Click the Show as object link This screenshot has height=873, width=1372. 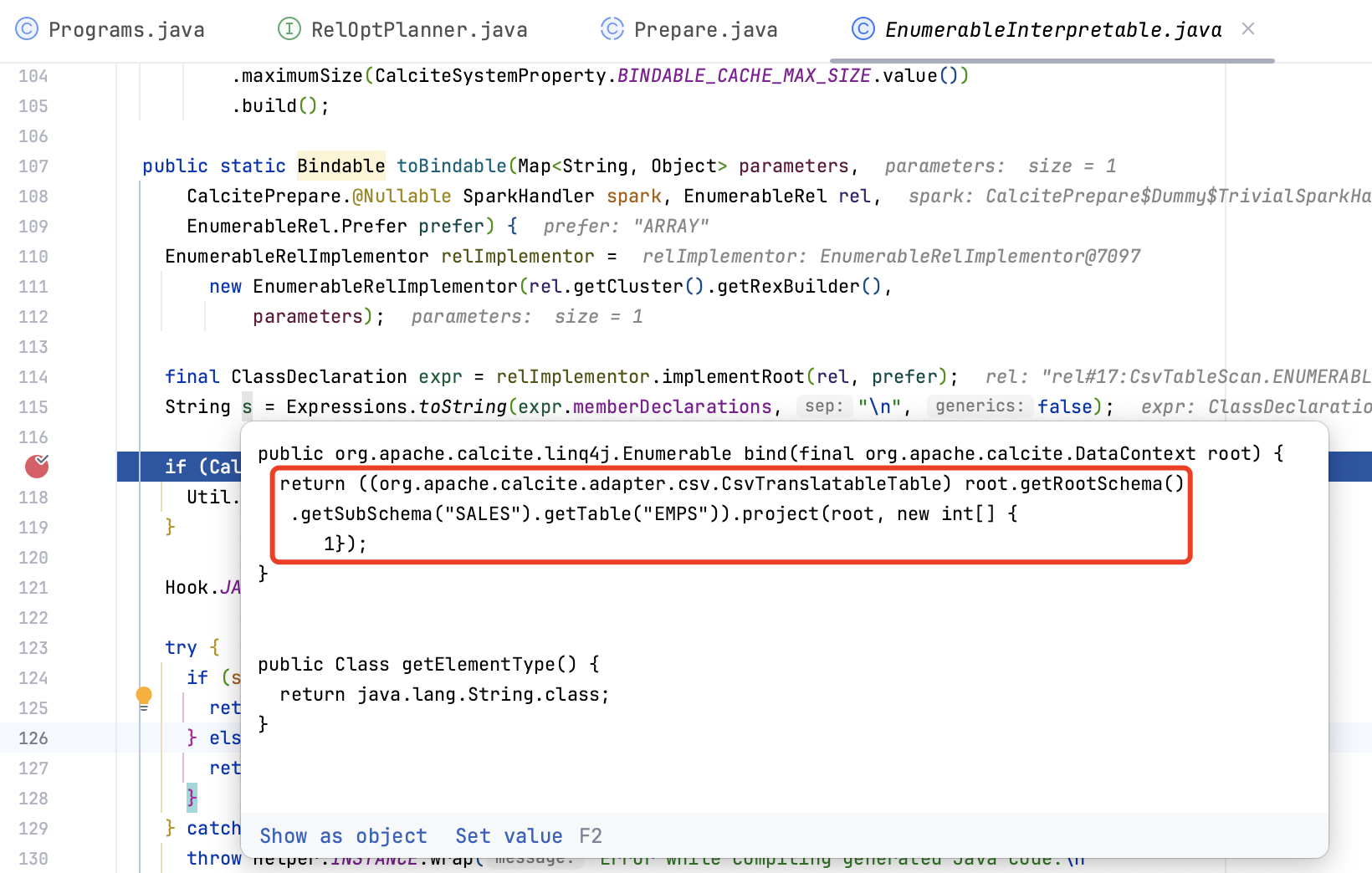[343, 836]
